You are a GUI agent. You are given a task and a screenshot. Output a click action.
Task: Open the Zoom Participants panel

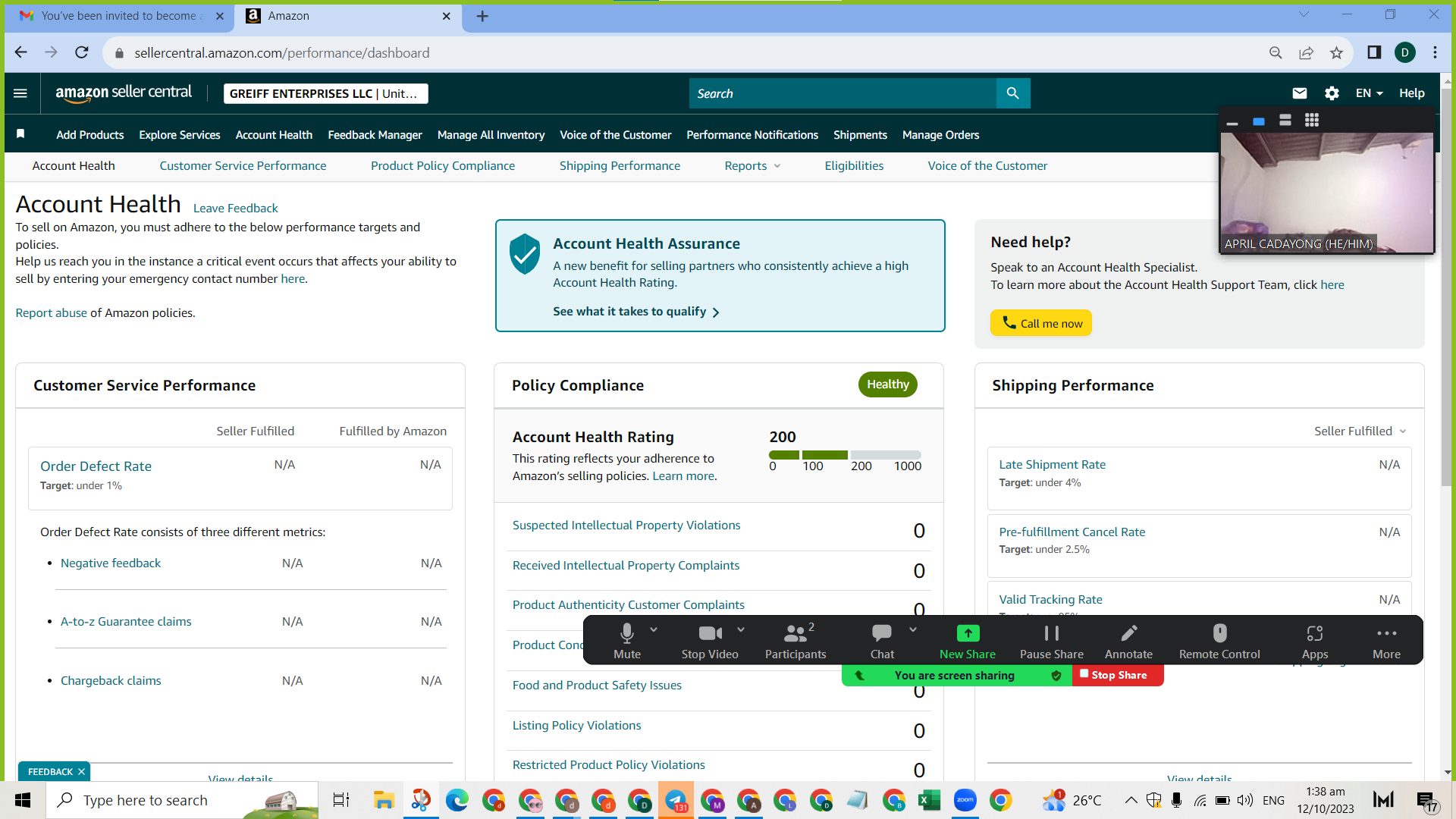[x=795, y=641]
